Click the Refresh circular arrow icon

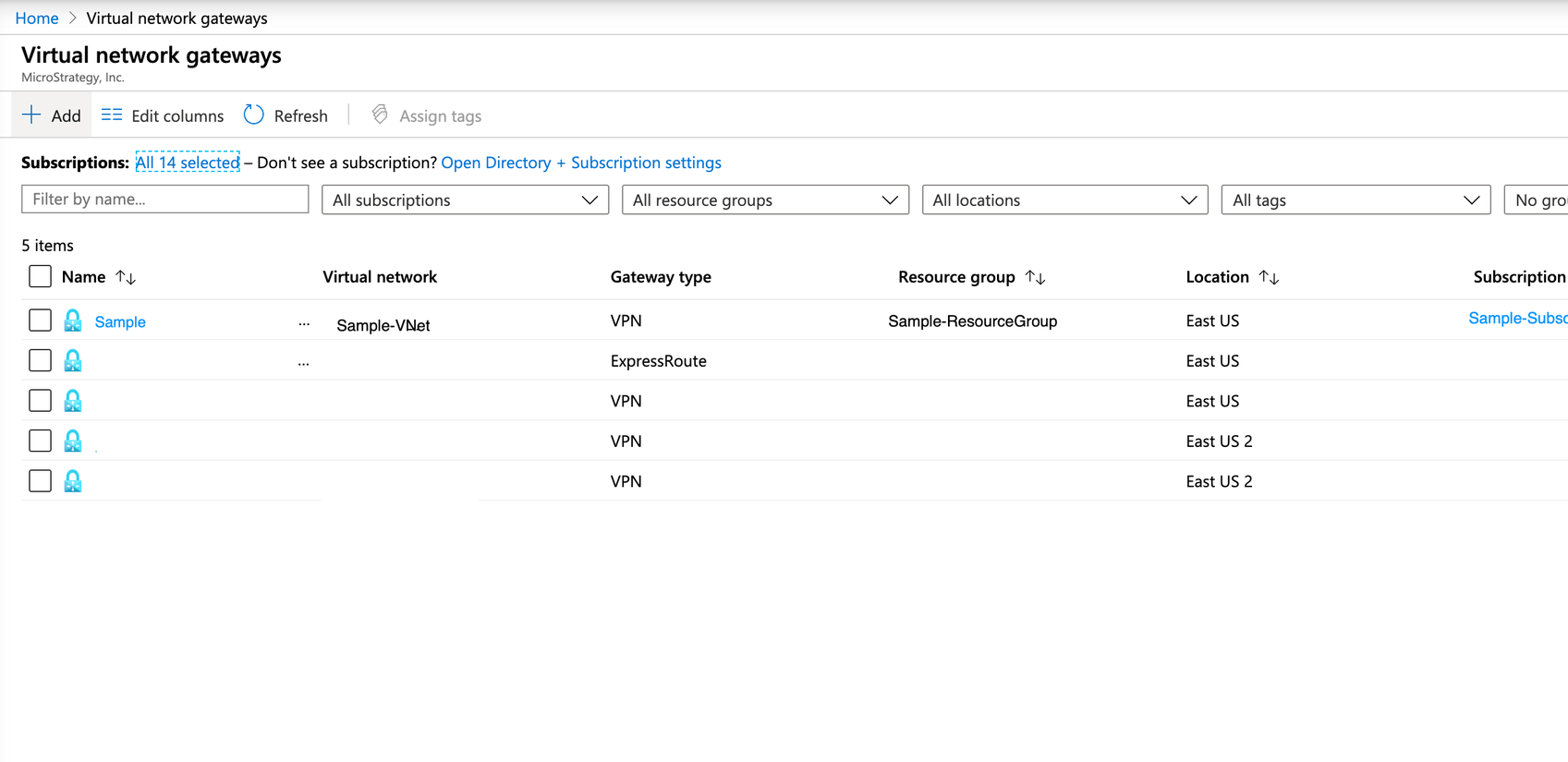coord(254,115)
